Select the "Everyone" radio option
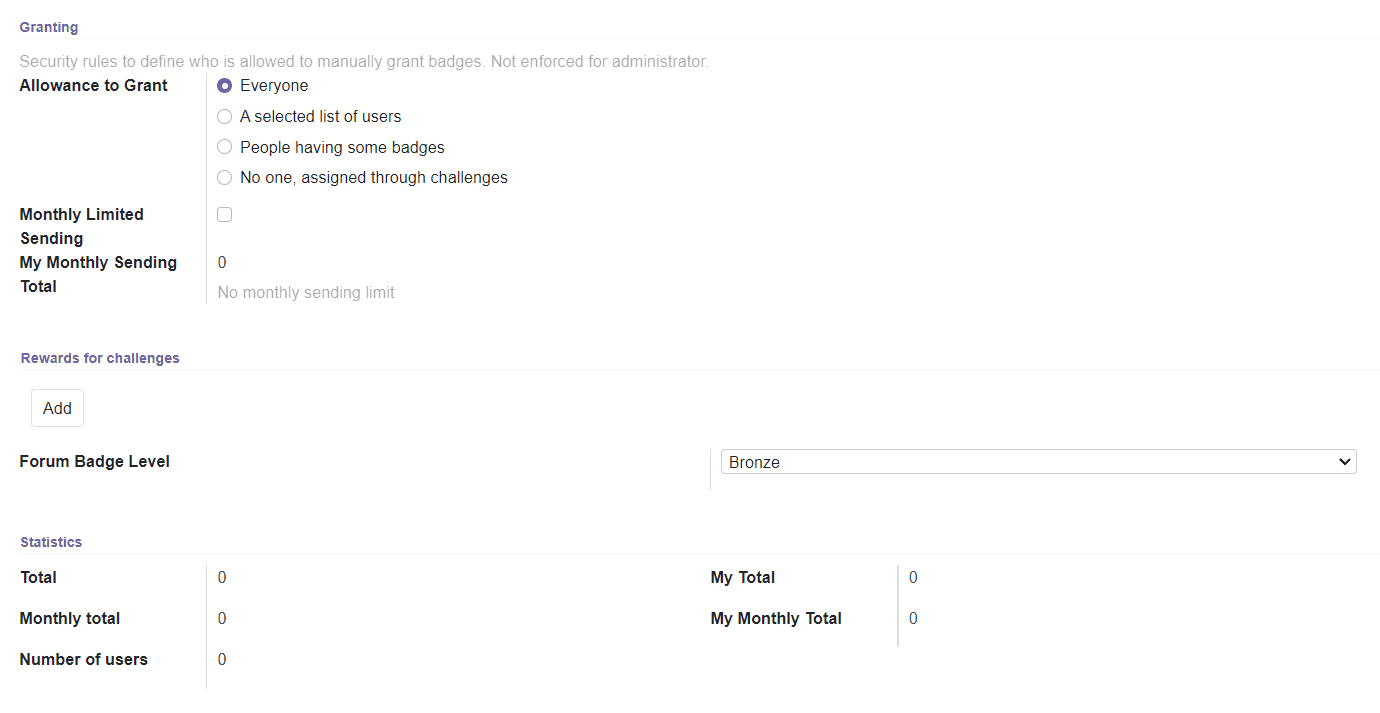Screen dimensions: 1380x713 tap(225, 86)
